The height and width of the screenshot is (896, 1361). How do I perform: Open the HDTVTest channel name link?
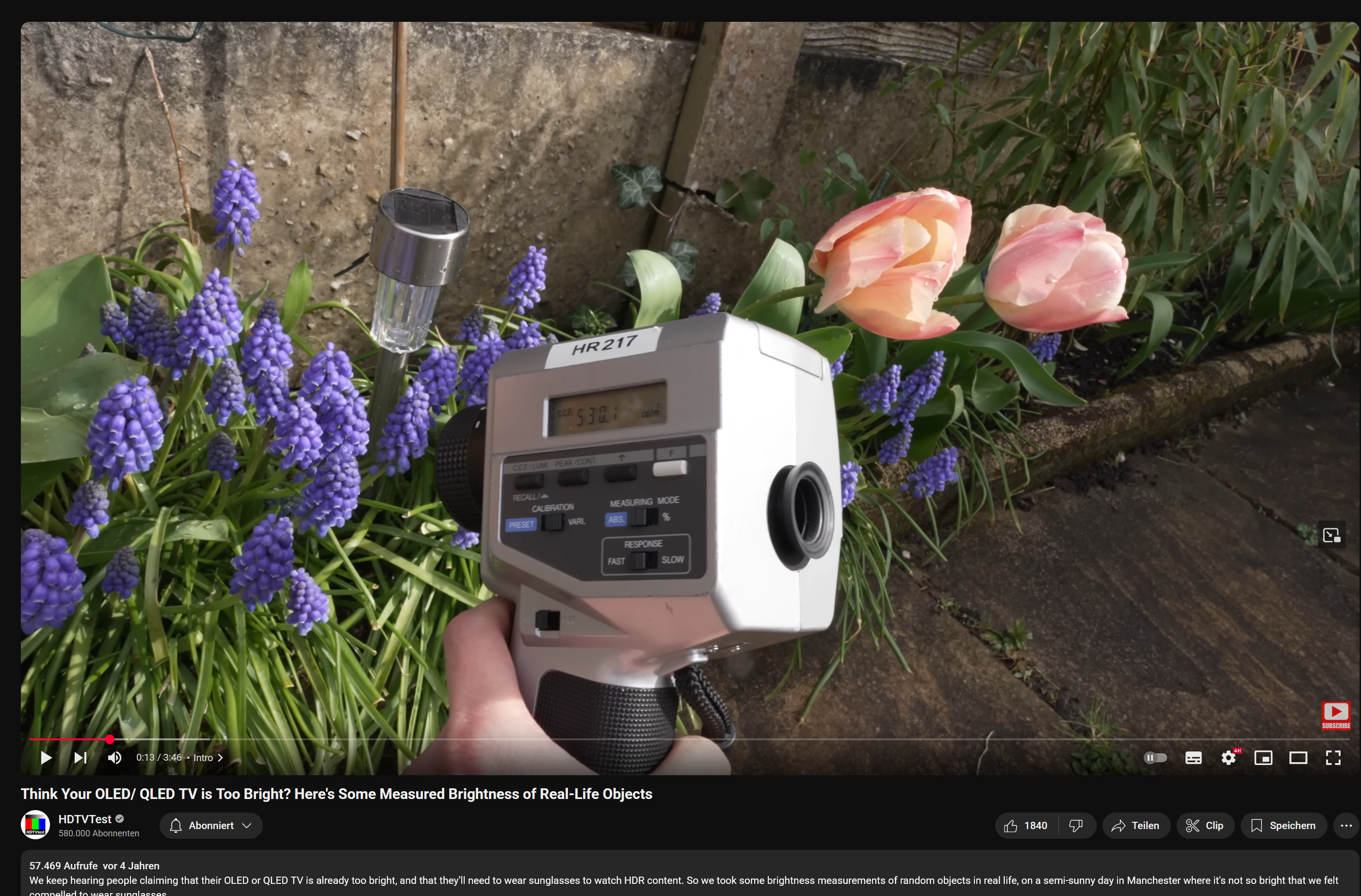[84, 819]
